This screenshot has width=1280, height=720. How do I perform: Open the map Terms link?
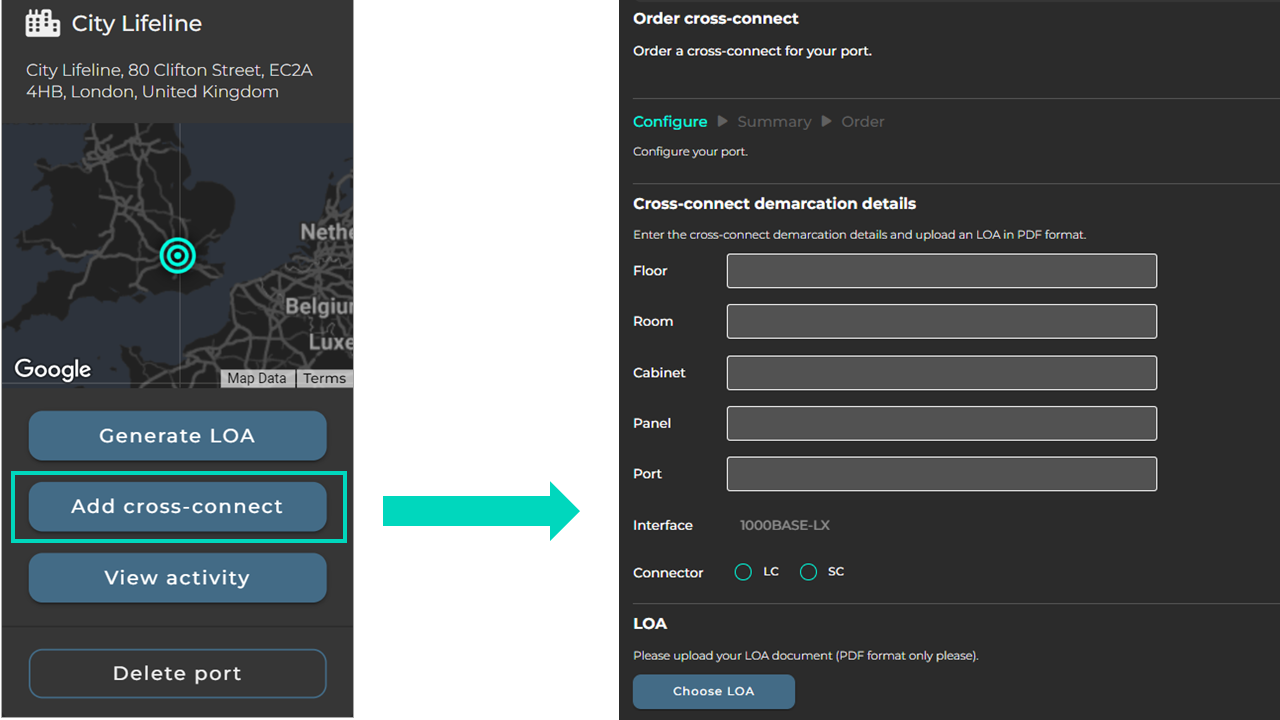coord(324,378)
